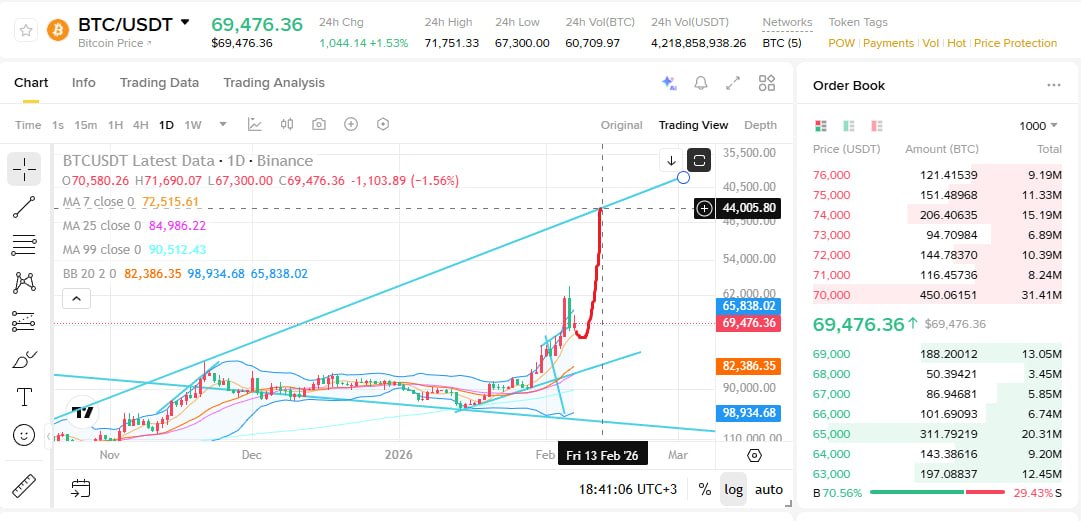Switch chart to Trading View mode
Image resolution: width=1081 pixels, height=521 pixels.
pos(693,125)
